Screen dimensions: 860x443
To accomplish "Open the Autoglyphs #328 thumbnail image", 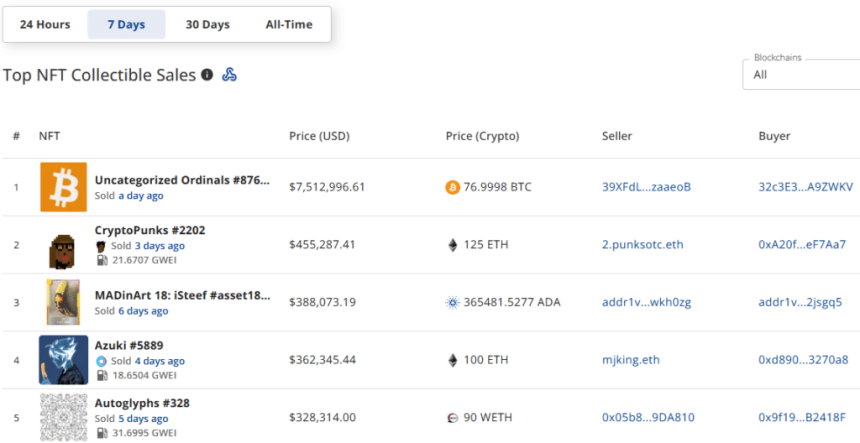I will [63, 417].
